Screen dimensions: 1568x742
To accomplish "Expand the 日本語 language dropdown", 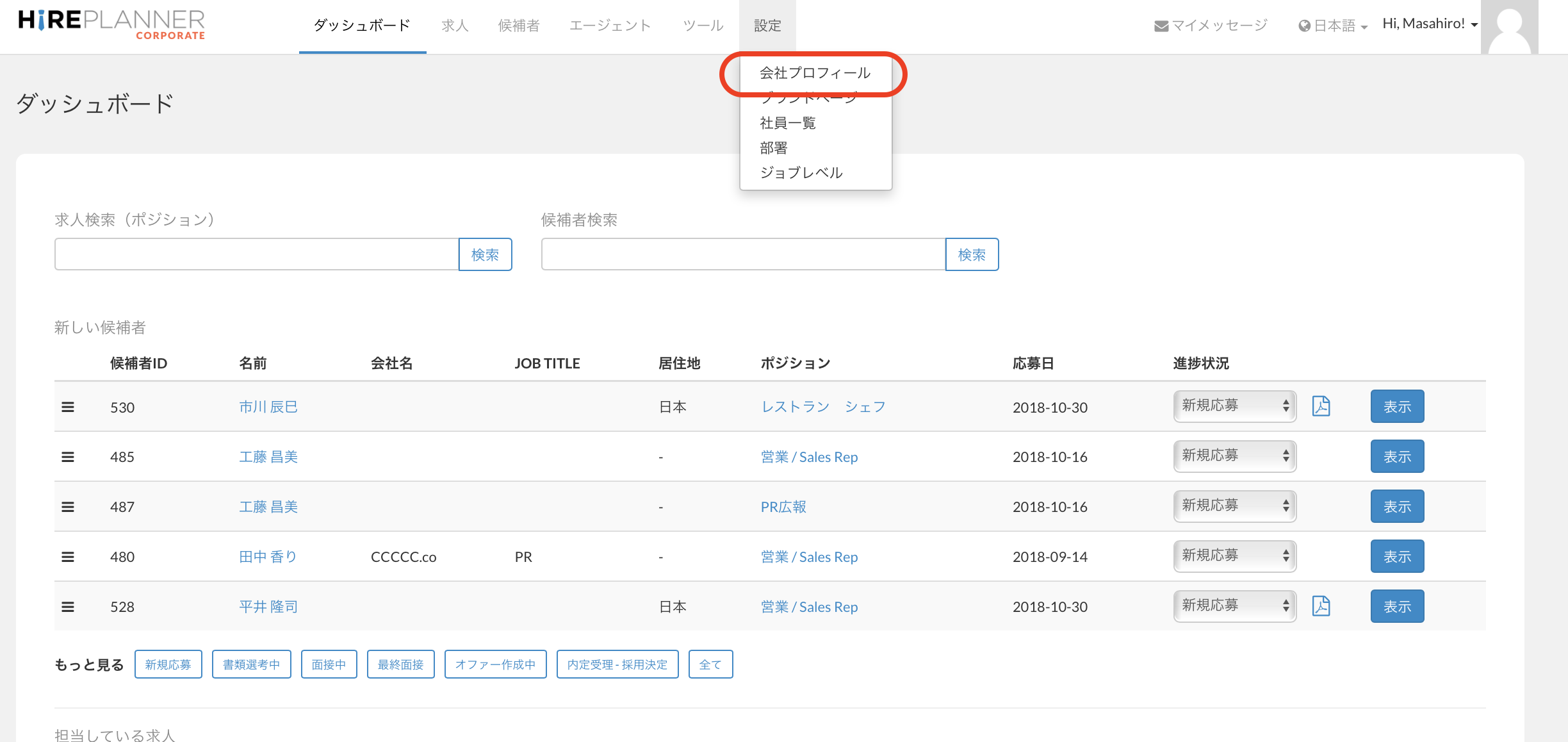I will [x=1334, y=26].
